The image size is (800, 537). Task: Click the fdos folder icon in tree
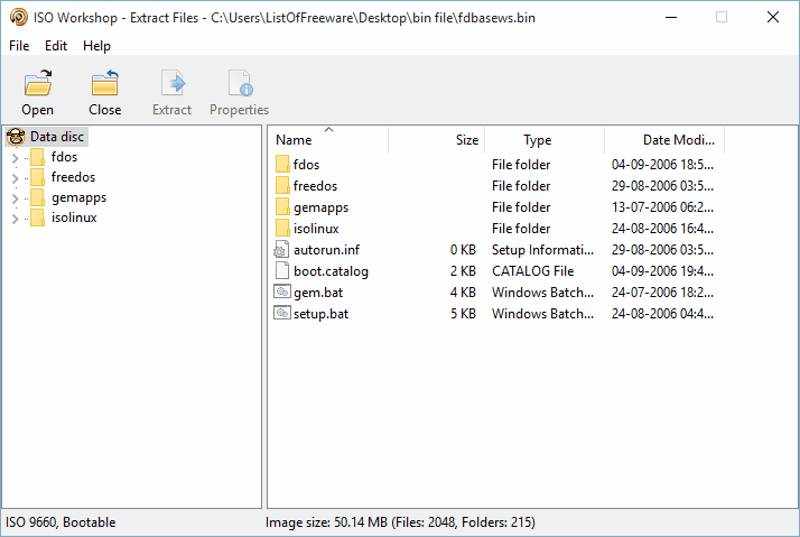[x=37, y=157]
